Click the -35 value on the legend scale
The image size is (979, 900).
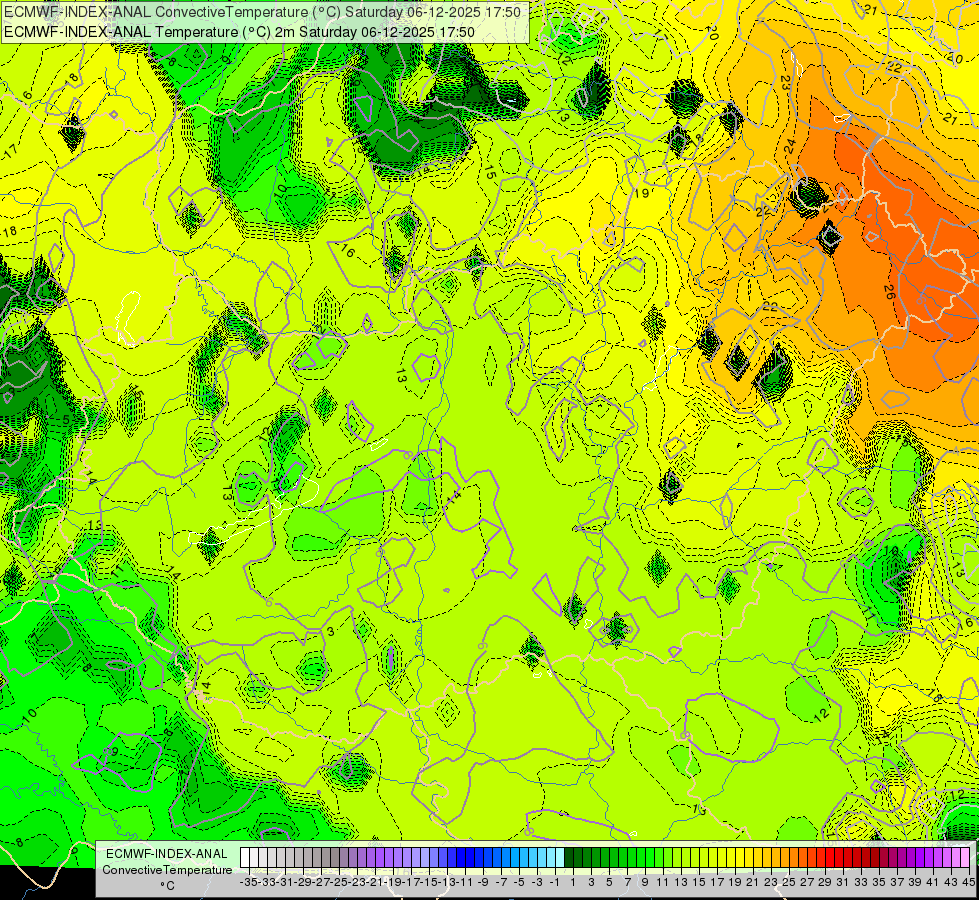coord(248,882)
